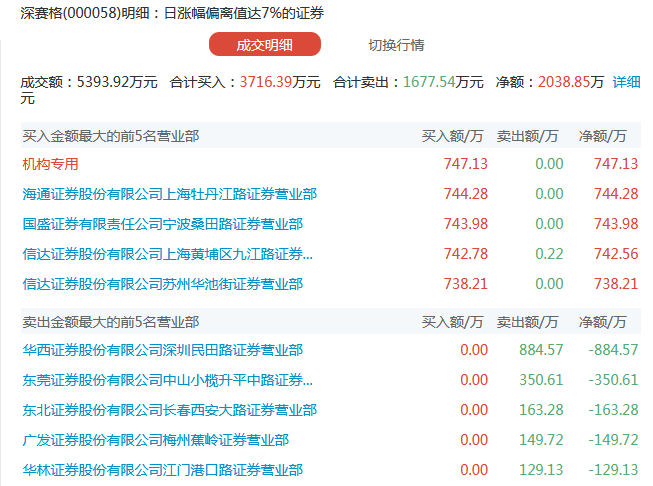
Task: Open the 详细 link
Action: [x=626, y=82]
